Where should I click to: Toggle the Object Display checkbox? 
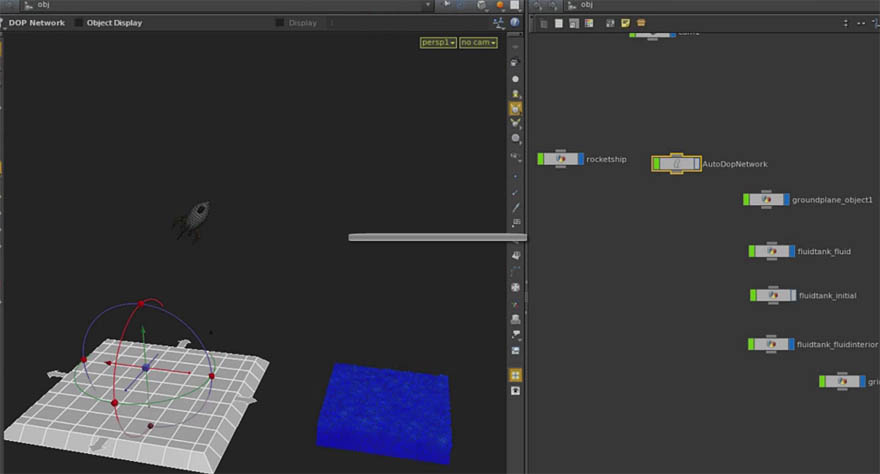(x=79, y=23)
